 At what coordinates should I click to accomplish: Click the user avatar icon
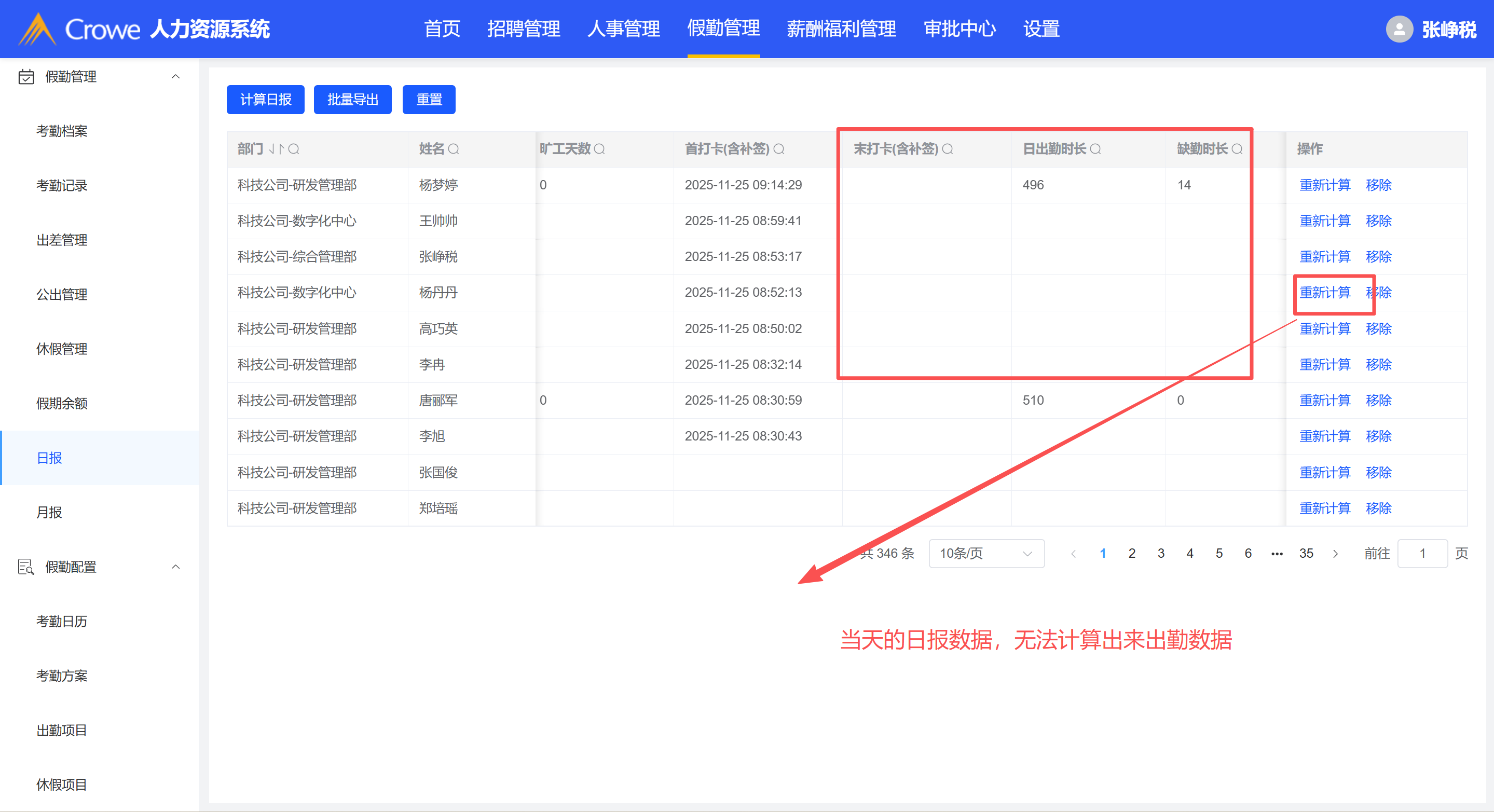click(1399, 29)
